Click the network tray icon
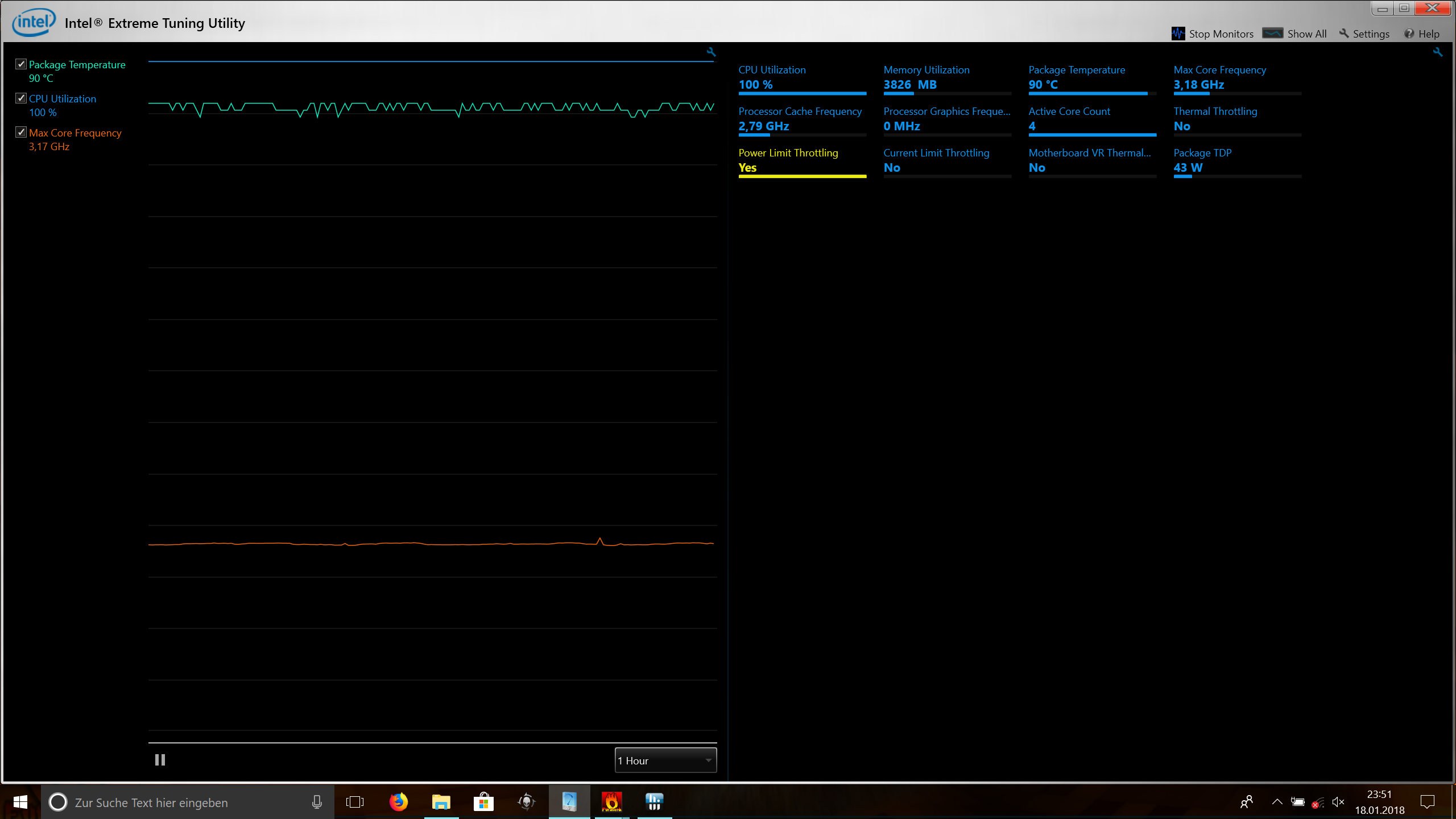 (1318, 803)
